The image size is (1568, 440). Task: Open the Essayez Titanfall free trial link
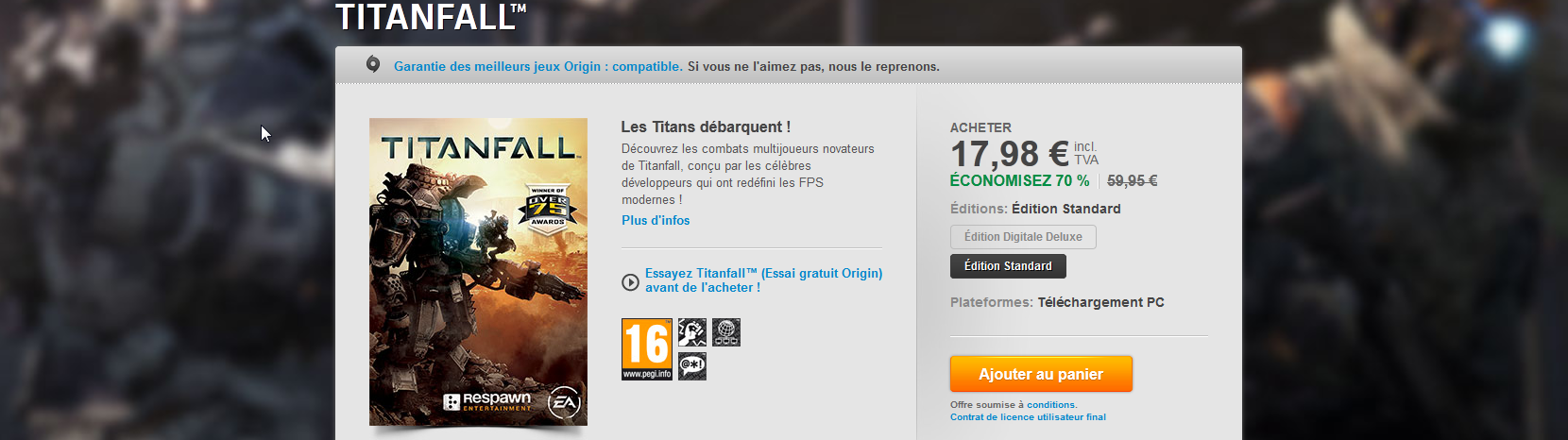(763, 280)
